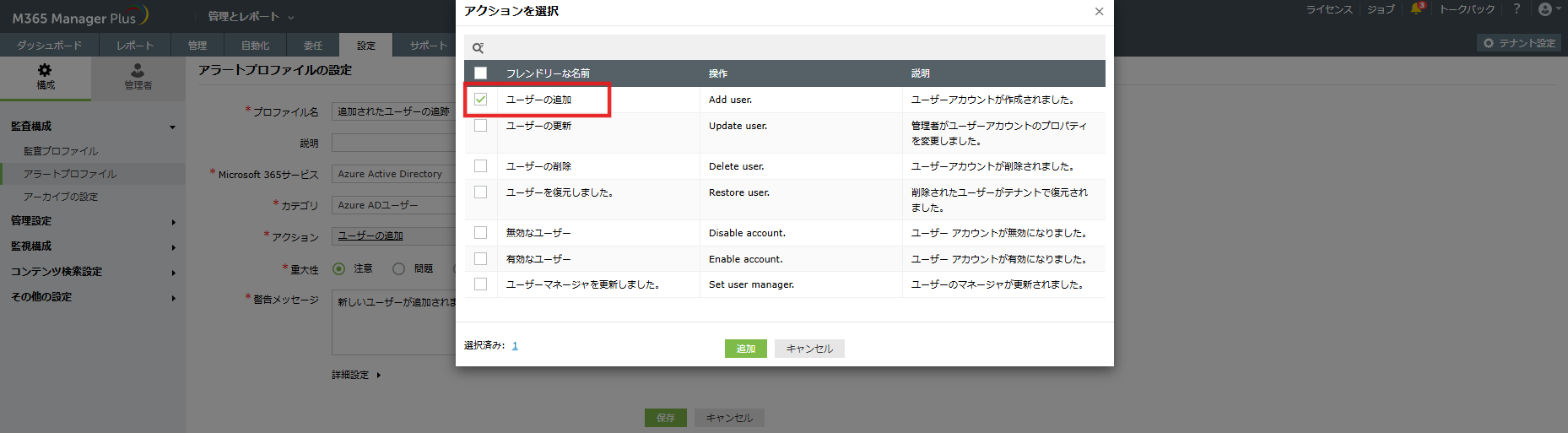The width and height of the screenshot is (1568, 433).
Task: Open the notifications bell icon
Action: click(1417, 9)
